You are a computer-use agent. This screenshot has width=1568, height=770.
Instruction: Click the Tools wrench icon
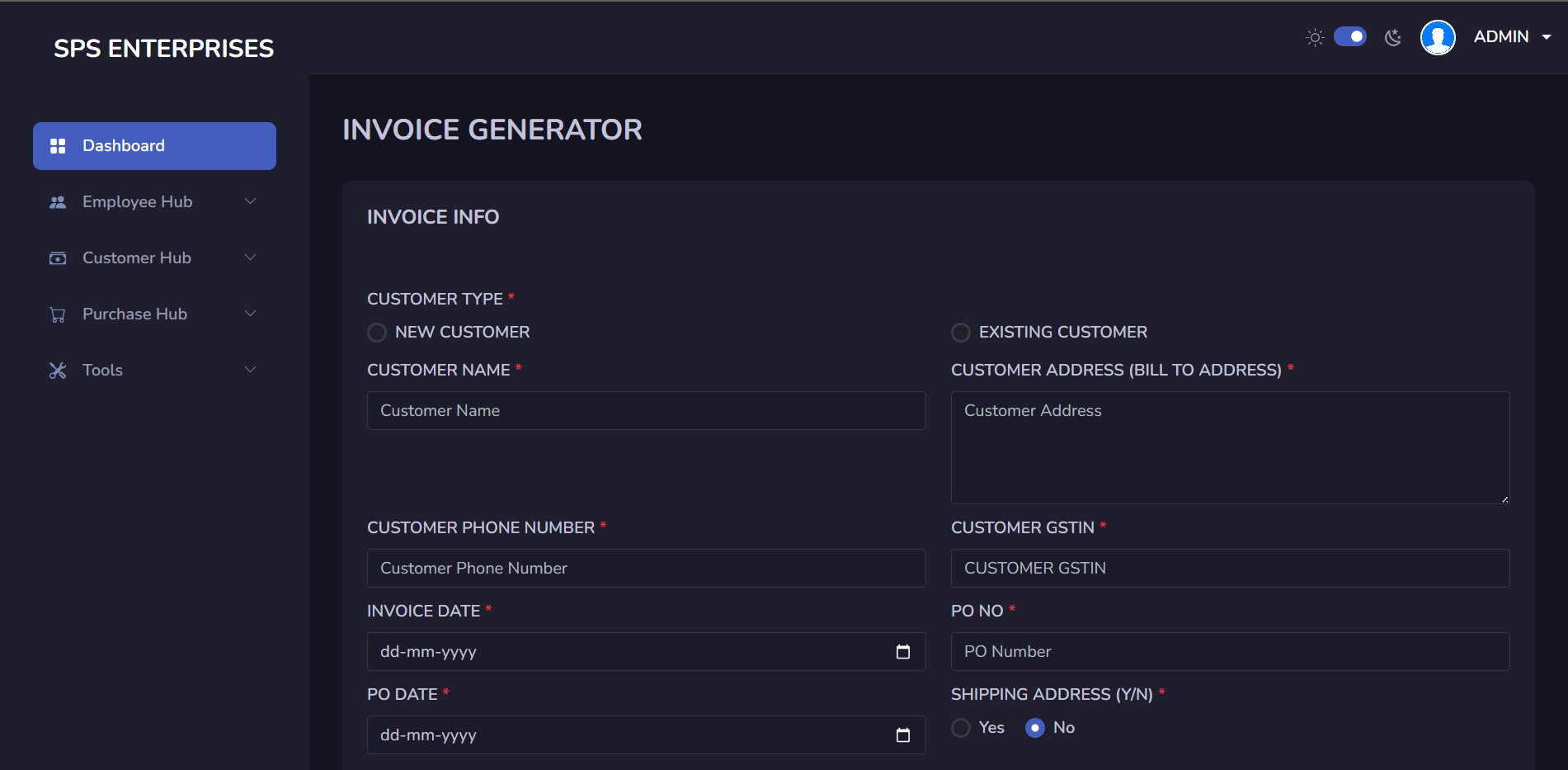click(58, 371)
